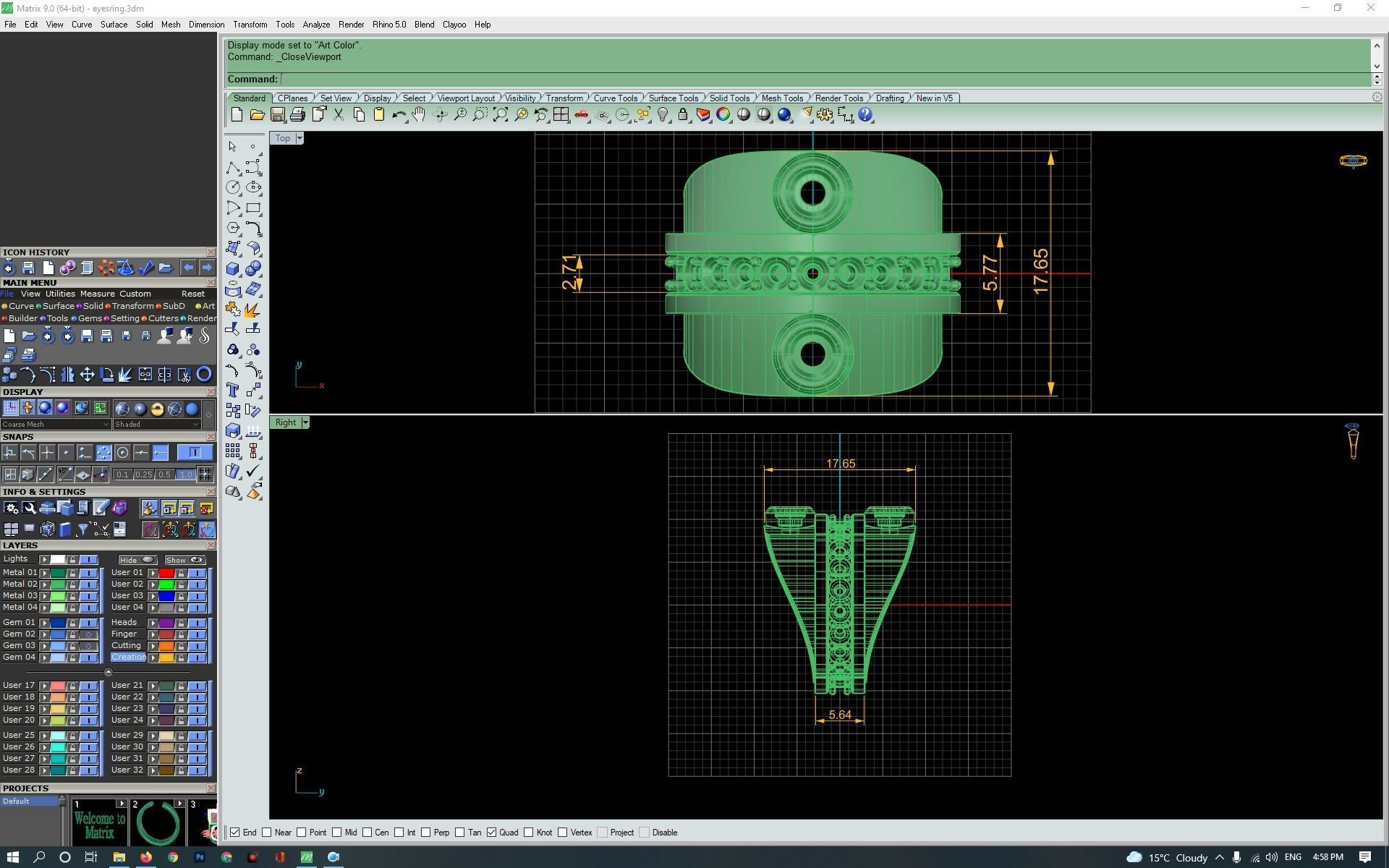Click the four-viewport layout icon

561,115
